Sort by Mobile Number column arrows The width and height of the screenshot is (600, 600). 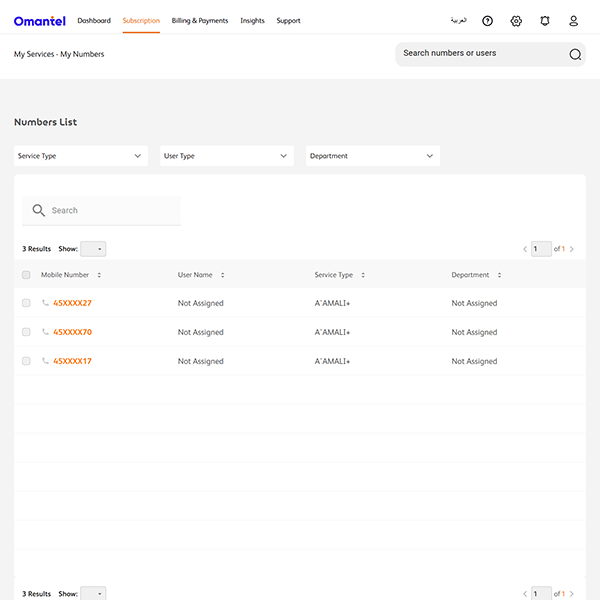99,275
